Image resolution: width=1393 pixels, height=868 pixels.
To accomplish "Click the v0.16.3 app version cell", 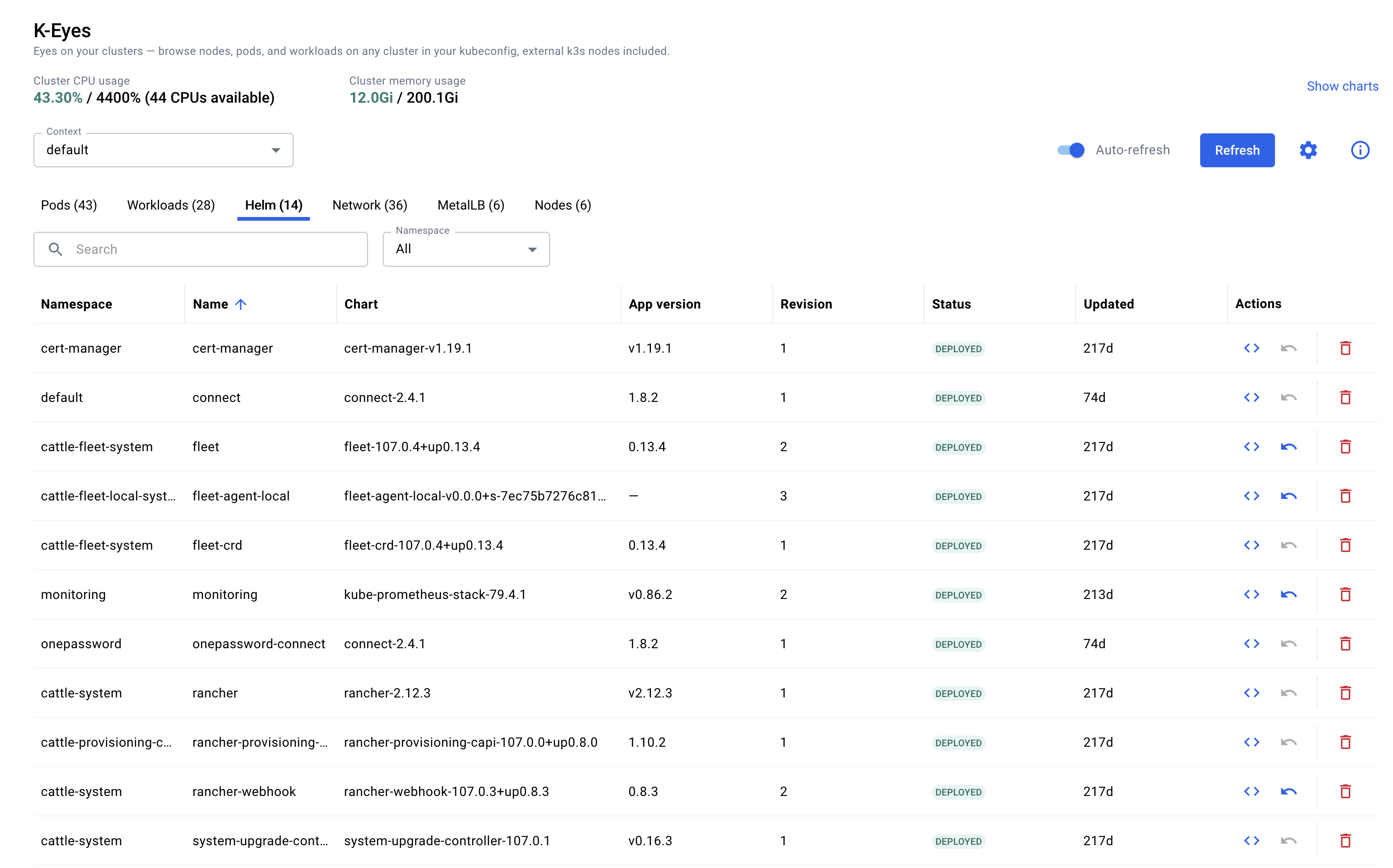I will pyautogui.click(x=650, y=841).
